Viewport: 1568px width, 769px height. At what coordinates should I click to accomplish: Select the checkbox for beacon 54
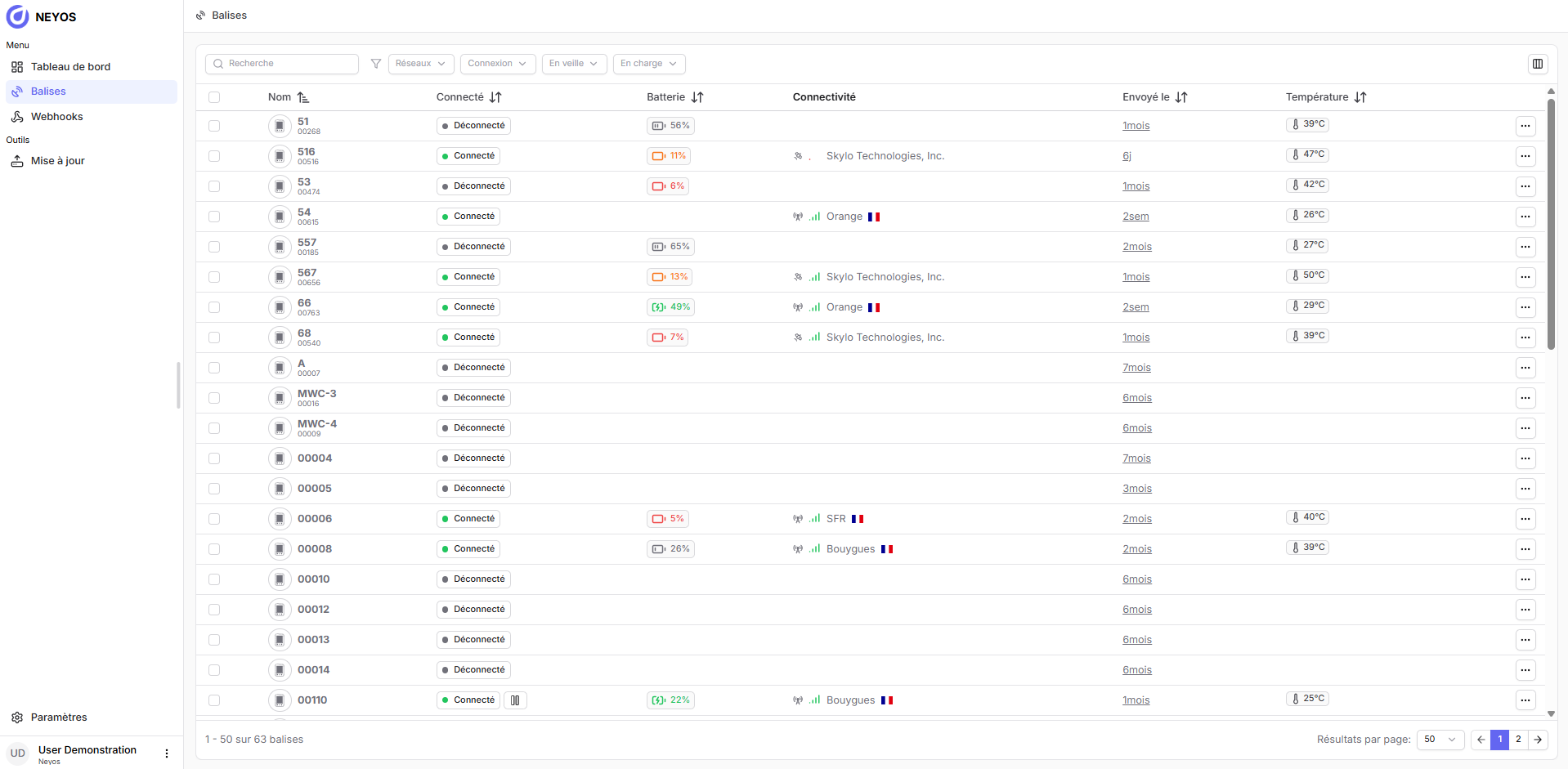point(214,217)
